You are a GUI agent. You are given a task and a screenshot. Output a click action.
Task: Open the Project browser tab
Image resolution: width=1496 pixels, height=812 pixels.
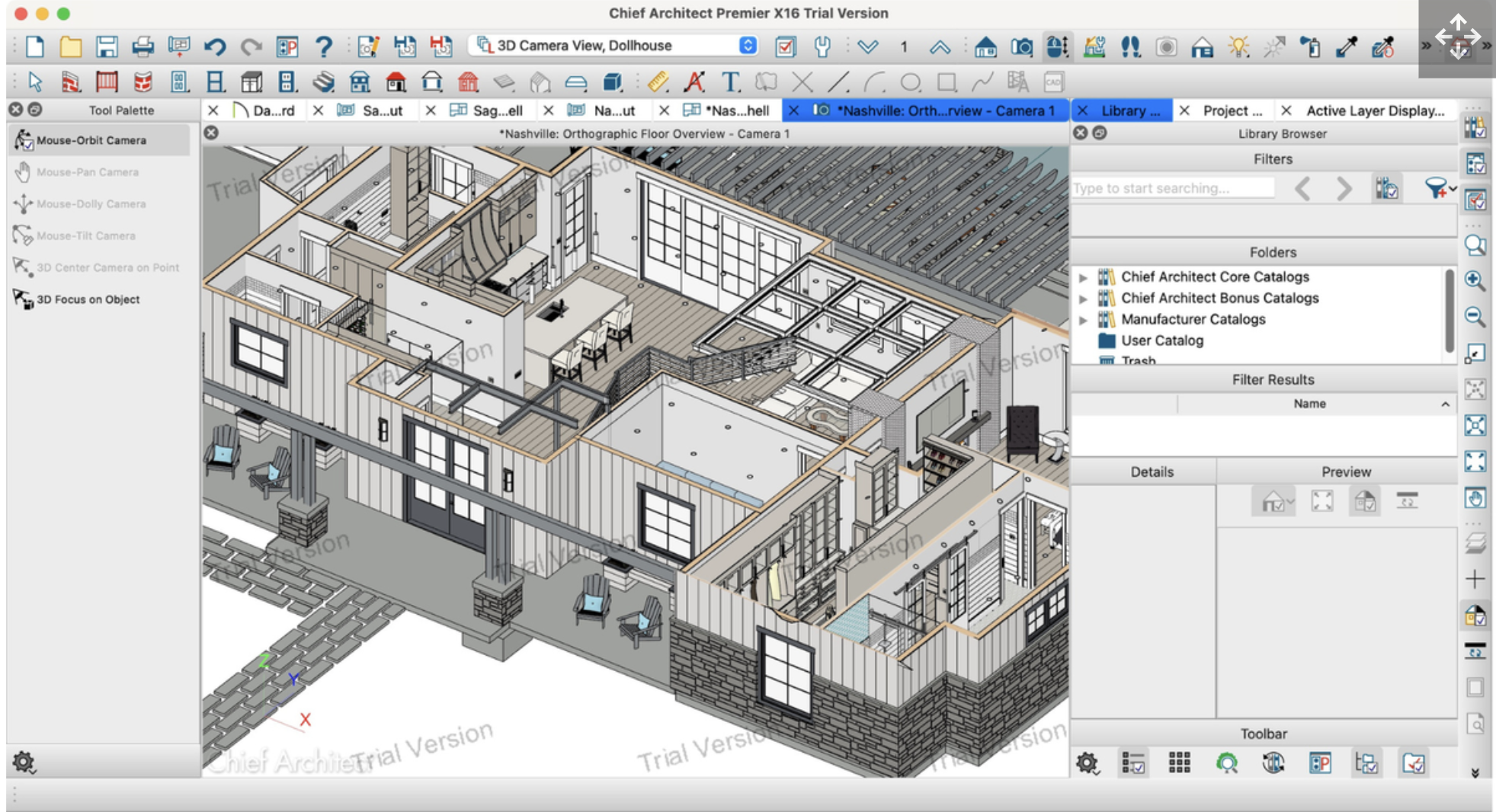tap(1232, 110)
